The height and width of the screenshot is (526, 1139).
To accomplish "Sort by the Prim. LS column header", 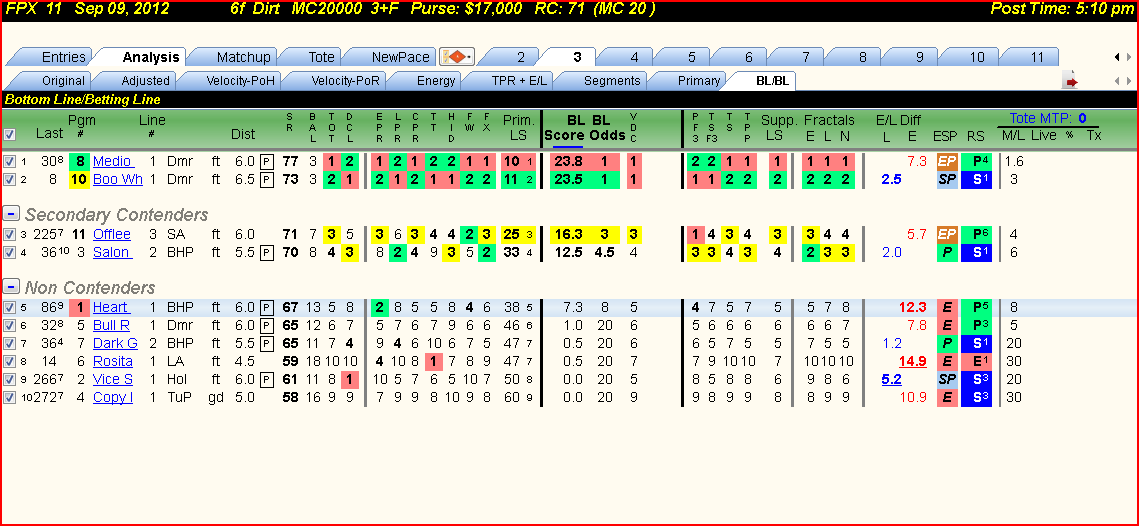I will pyautogui.click(x=519, y=128).
